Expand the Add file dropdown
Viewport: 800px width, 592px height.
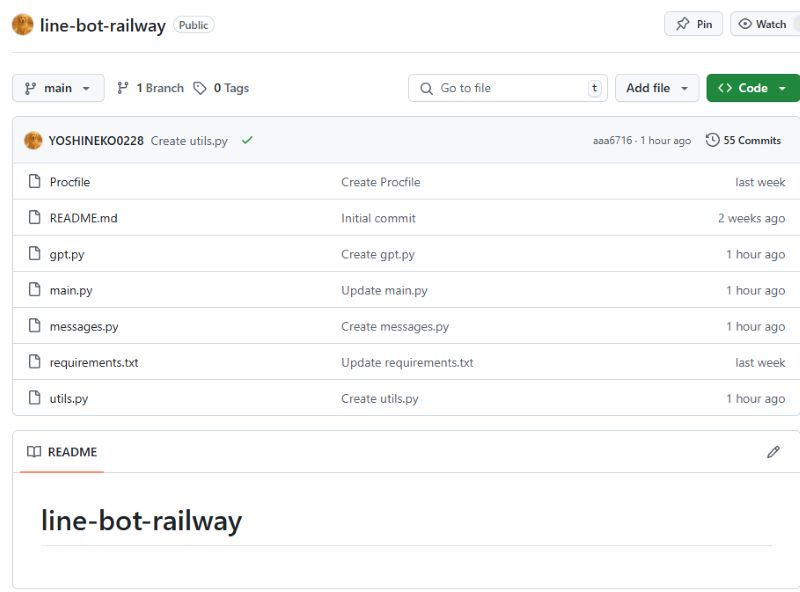tap(657, 88)
